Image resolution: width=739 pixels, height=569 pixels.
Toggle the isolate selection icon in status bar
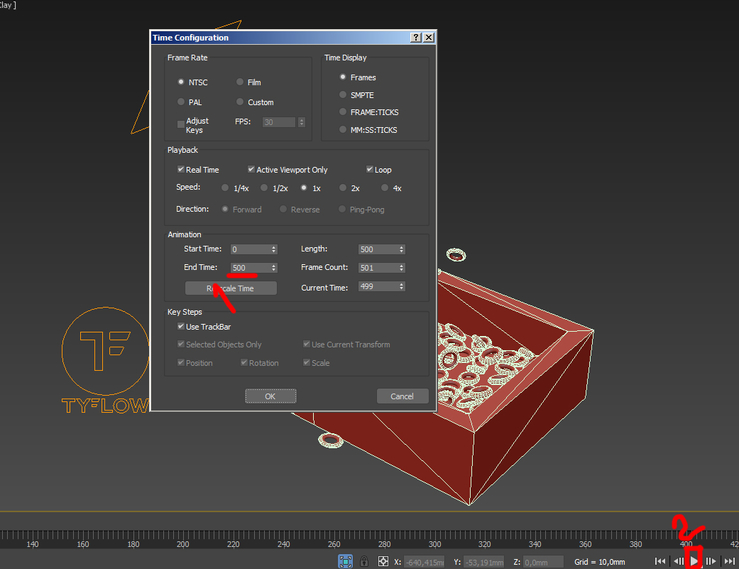(x=345, y=561)
